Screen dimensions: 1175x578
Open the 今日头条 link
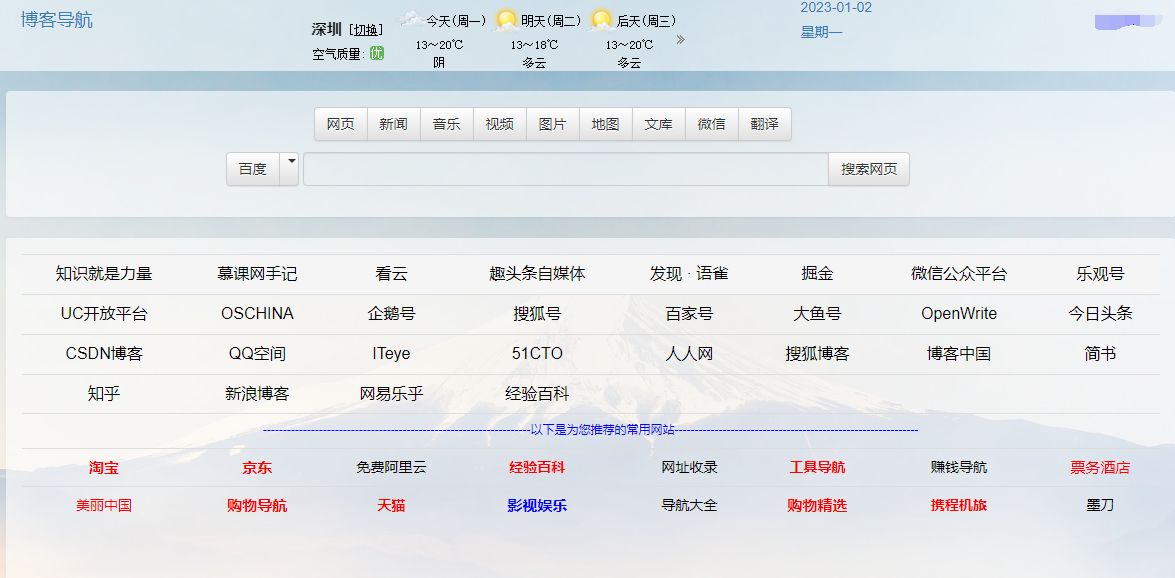1100,313
